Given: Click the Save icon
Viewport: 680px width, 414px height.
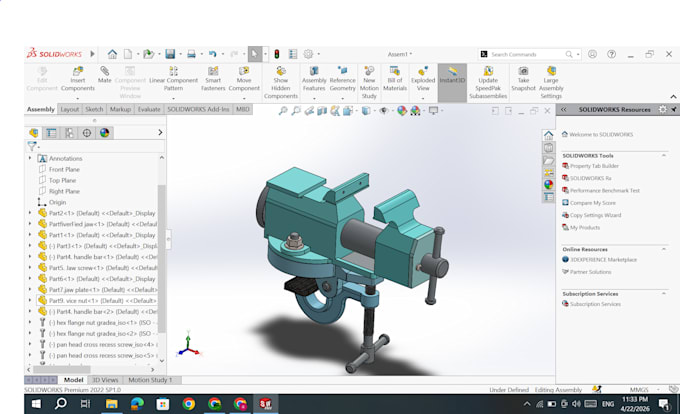Looking at the screenshot, I should (170, 54).
